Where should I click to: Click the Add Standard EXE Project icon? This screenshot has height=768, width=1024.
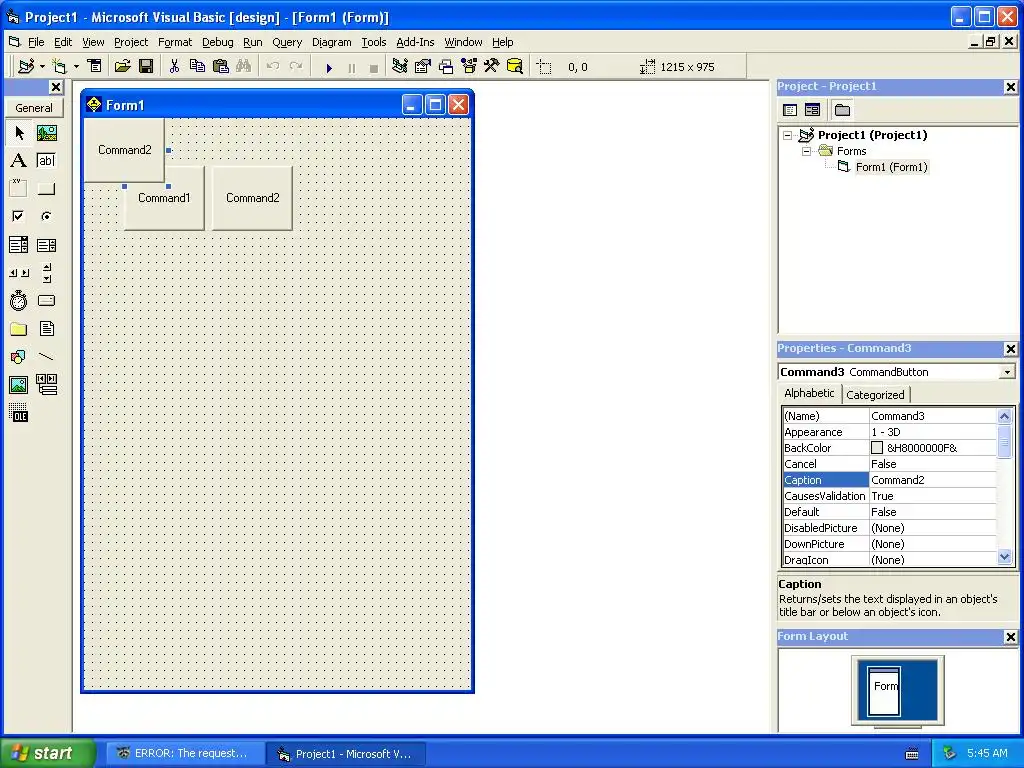[x=26, y=67]
